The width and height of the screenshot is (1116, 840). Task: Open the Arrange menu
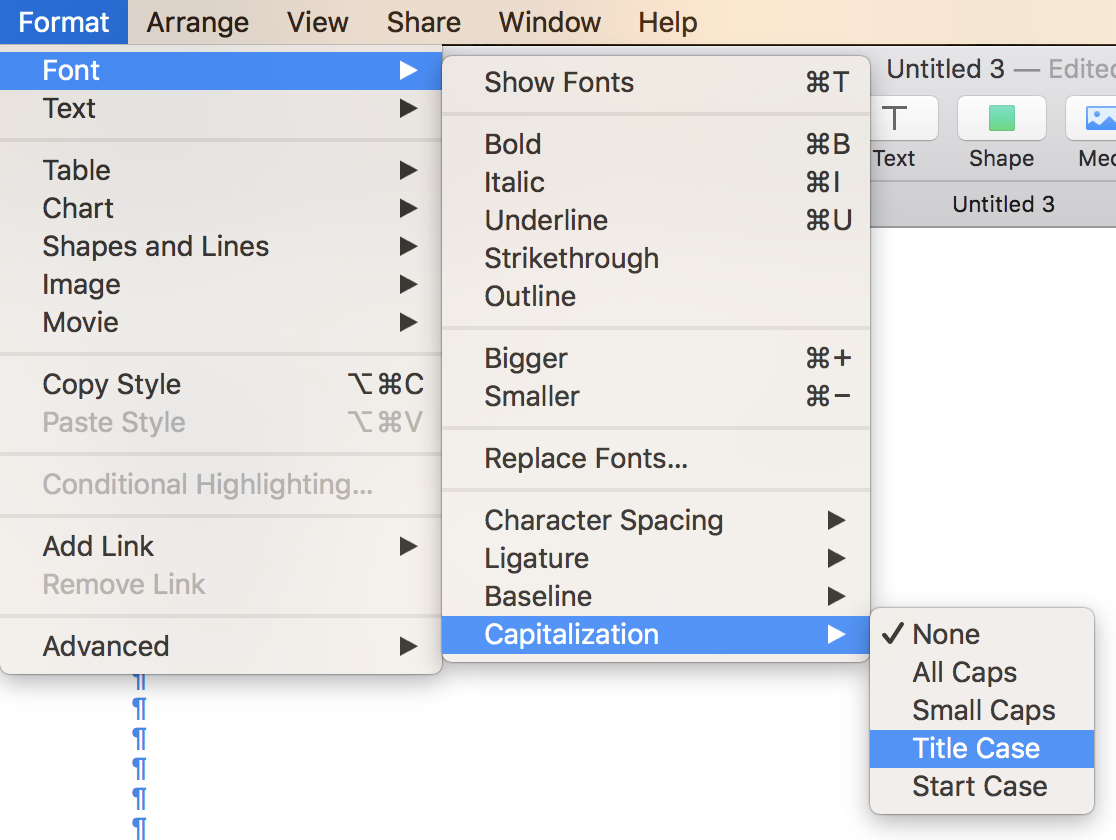coord(197,22)
